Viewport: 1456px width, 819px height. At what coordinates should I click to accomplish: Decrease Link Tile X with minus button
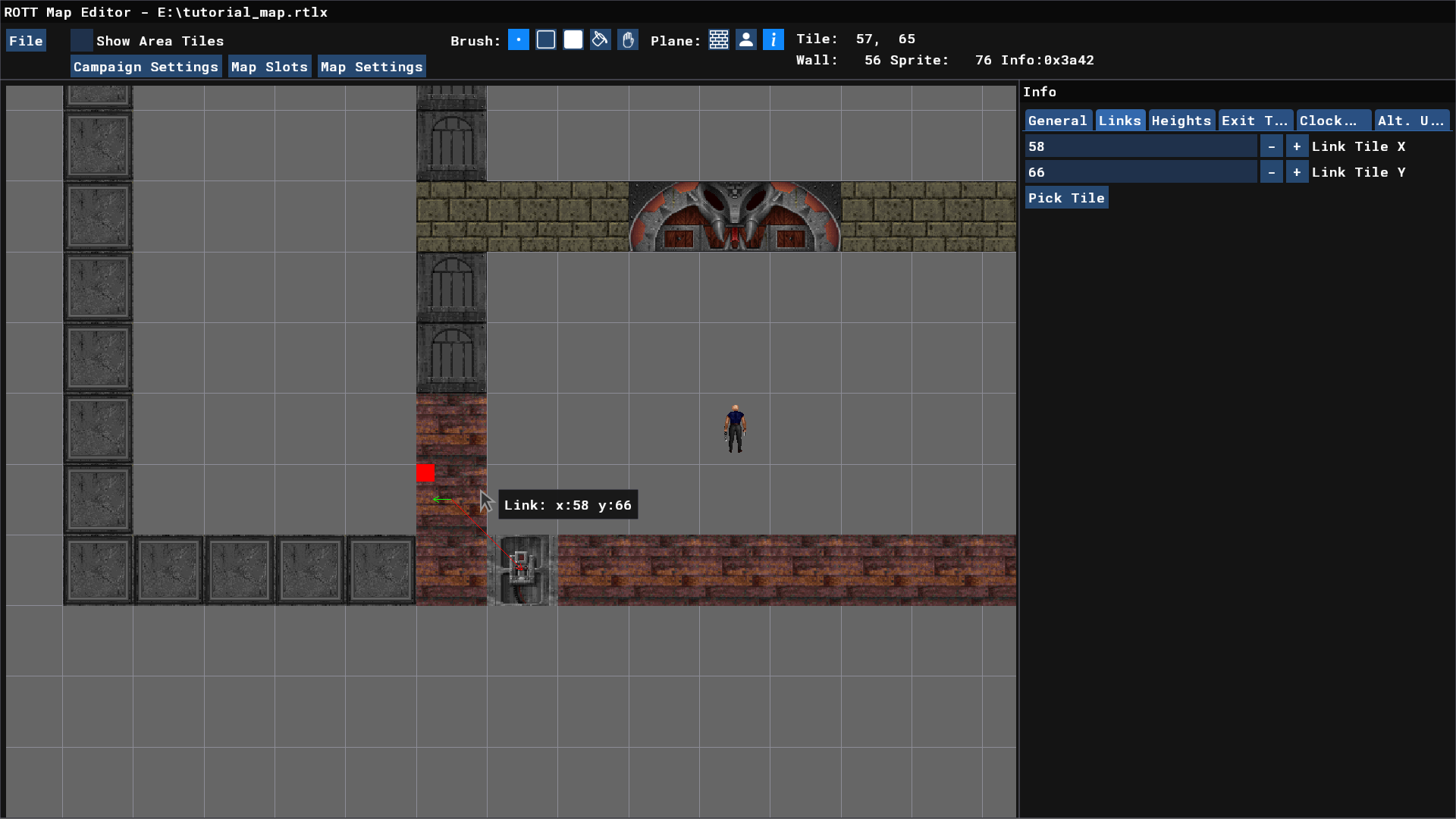1272,146
